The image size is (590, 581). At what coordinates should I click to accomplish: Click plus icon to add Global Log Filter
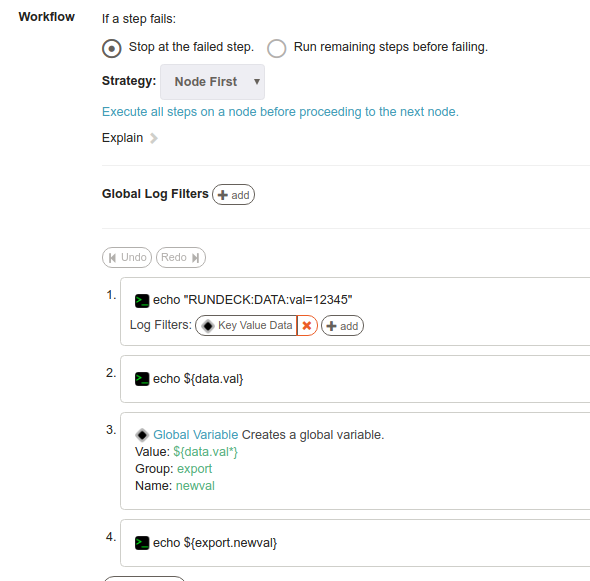point(223,195)
